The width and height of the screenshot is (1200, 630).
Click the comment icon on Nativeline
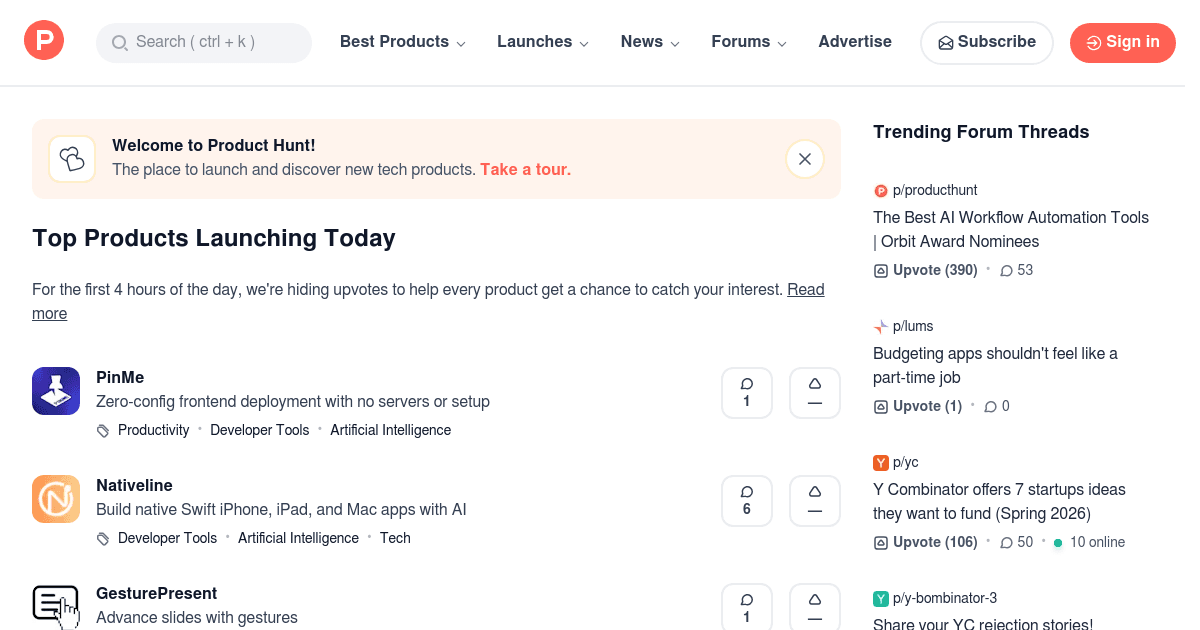(x=746, y=500)
